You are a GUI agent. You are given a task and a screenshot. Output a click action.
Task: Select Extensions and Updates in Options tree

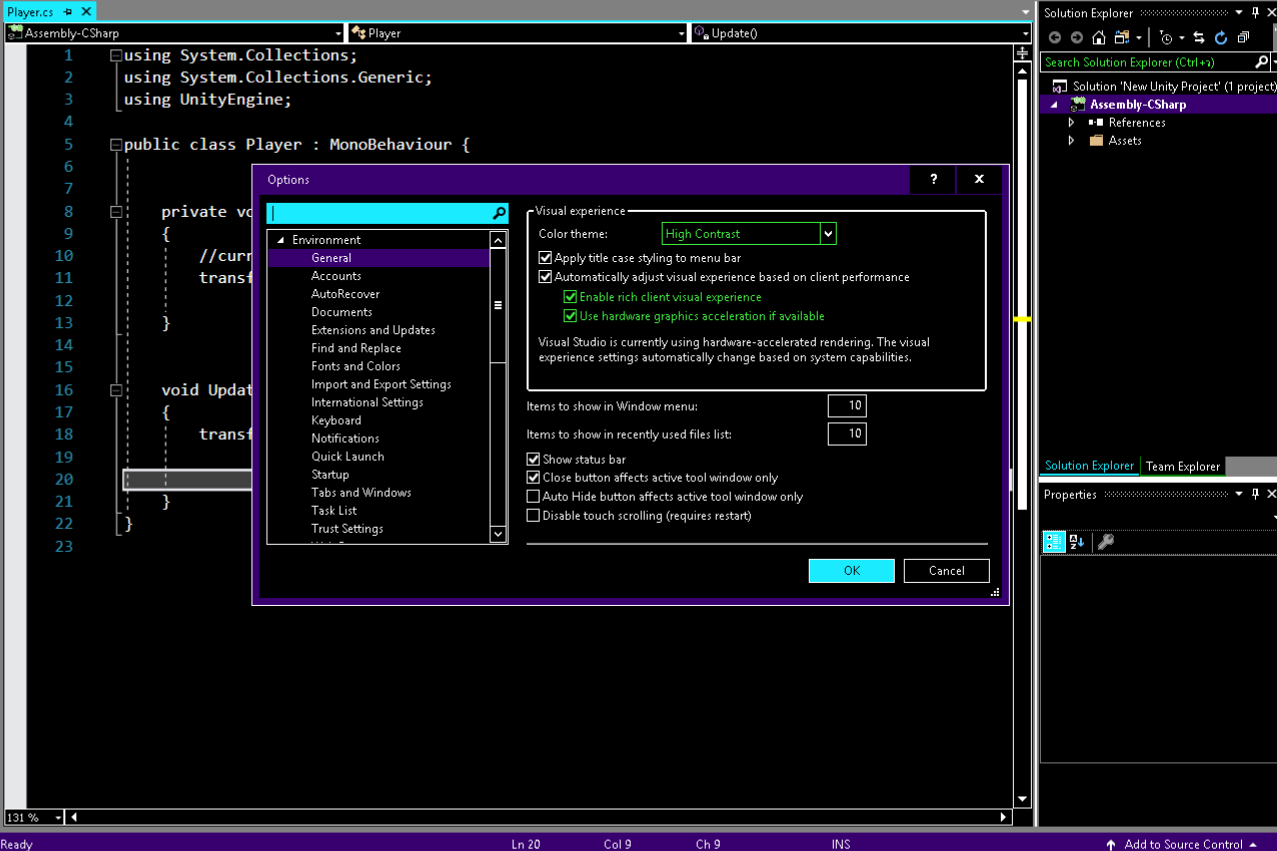(373, 330)
